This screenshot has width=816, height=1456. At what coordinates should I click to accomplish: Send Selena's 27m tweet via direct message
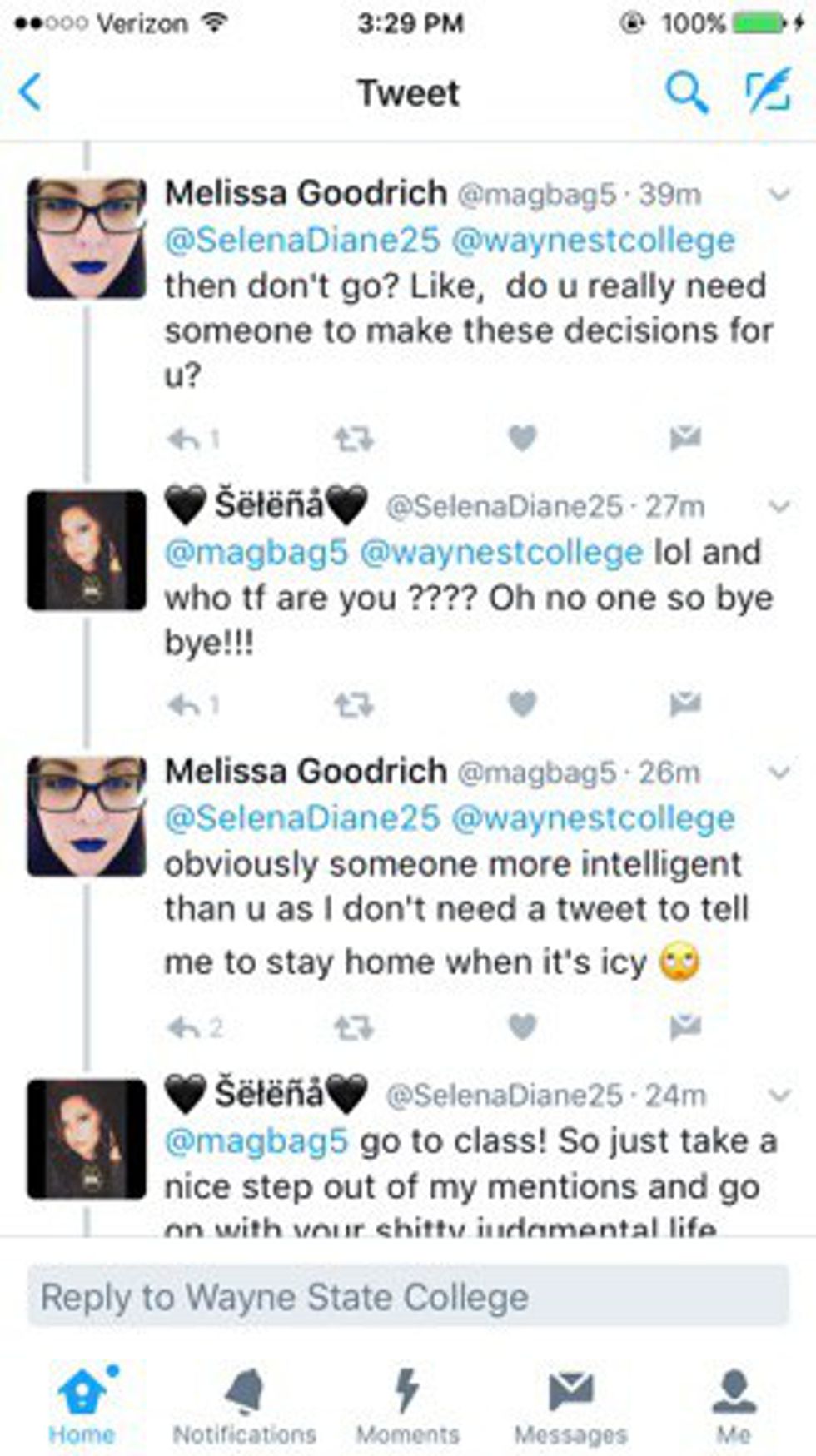(685, 704)
